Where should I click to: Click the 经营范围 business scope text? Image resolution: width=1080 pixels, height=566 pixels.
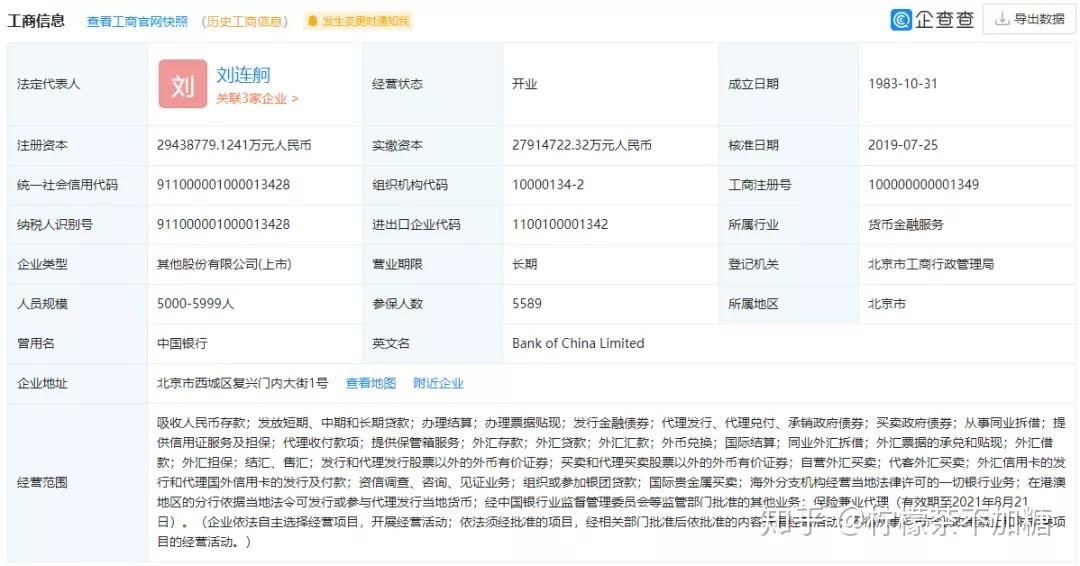pos(610,482)
